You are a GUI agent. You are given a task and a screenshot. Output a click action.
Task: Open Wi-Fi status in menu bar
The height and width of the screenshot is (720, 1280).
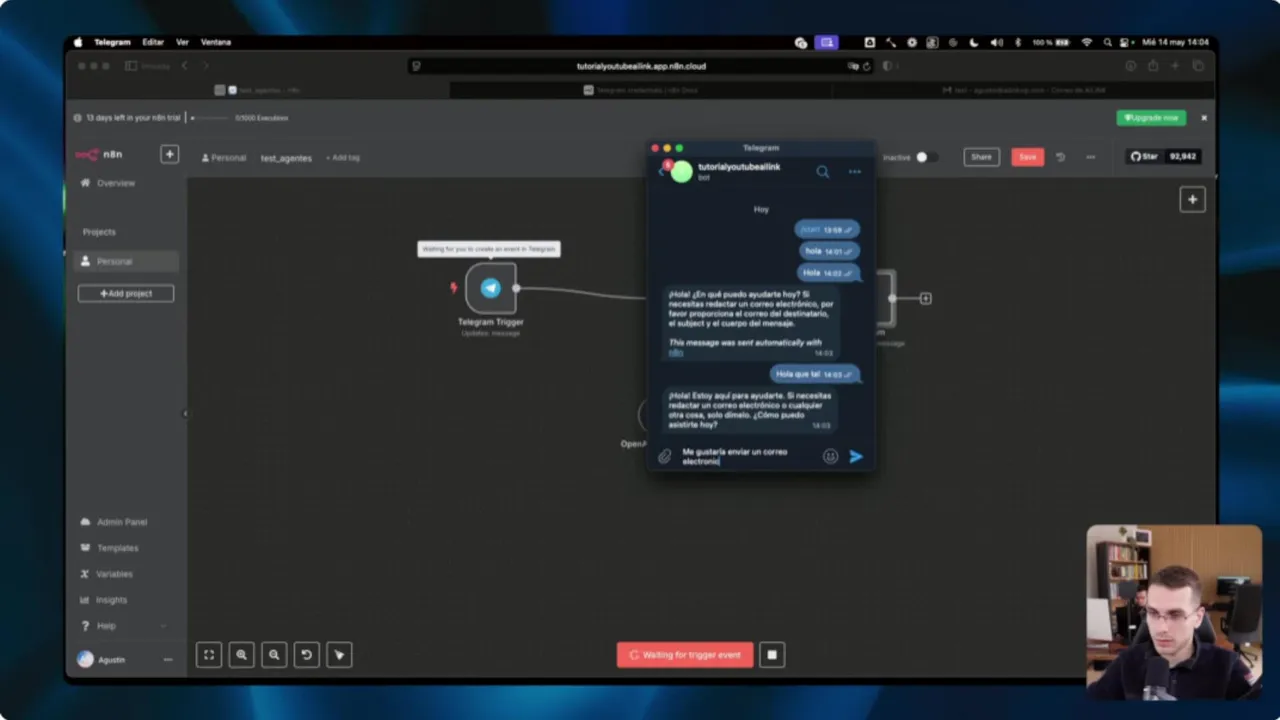coord(1087,42)
